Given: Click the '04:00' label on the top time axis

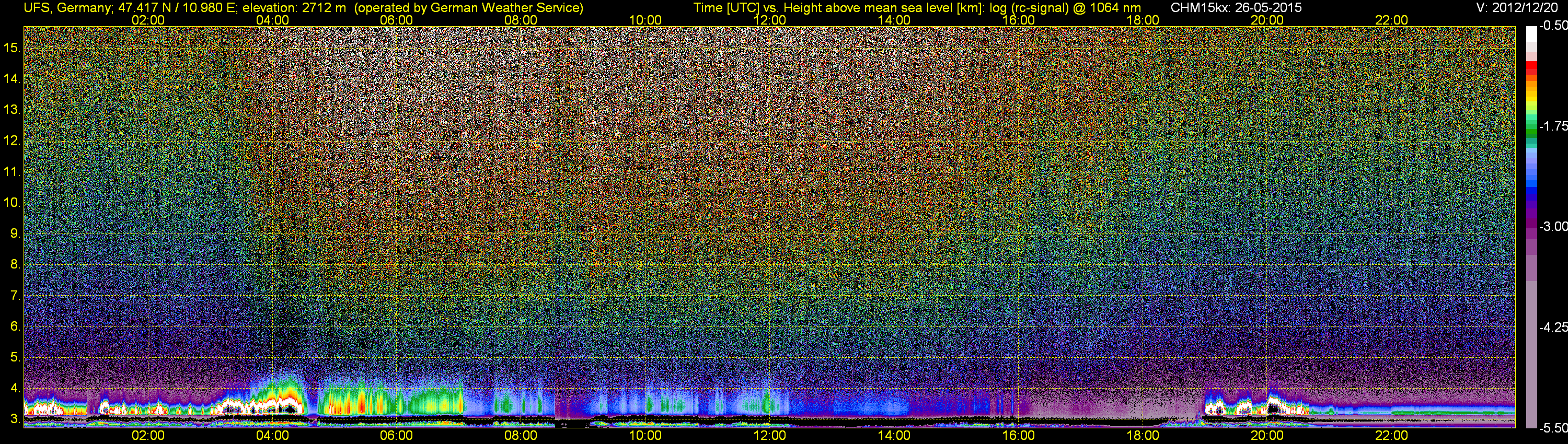Looking at the screenshot, I should click(x=272, y=20).
